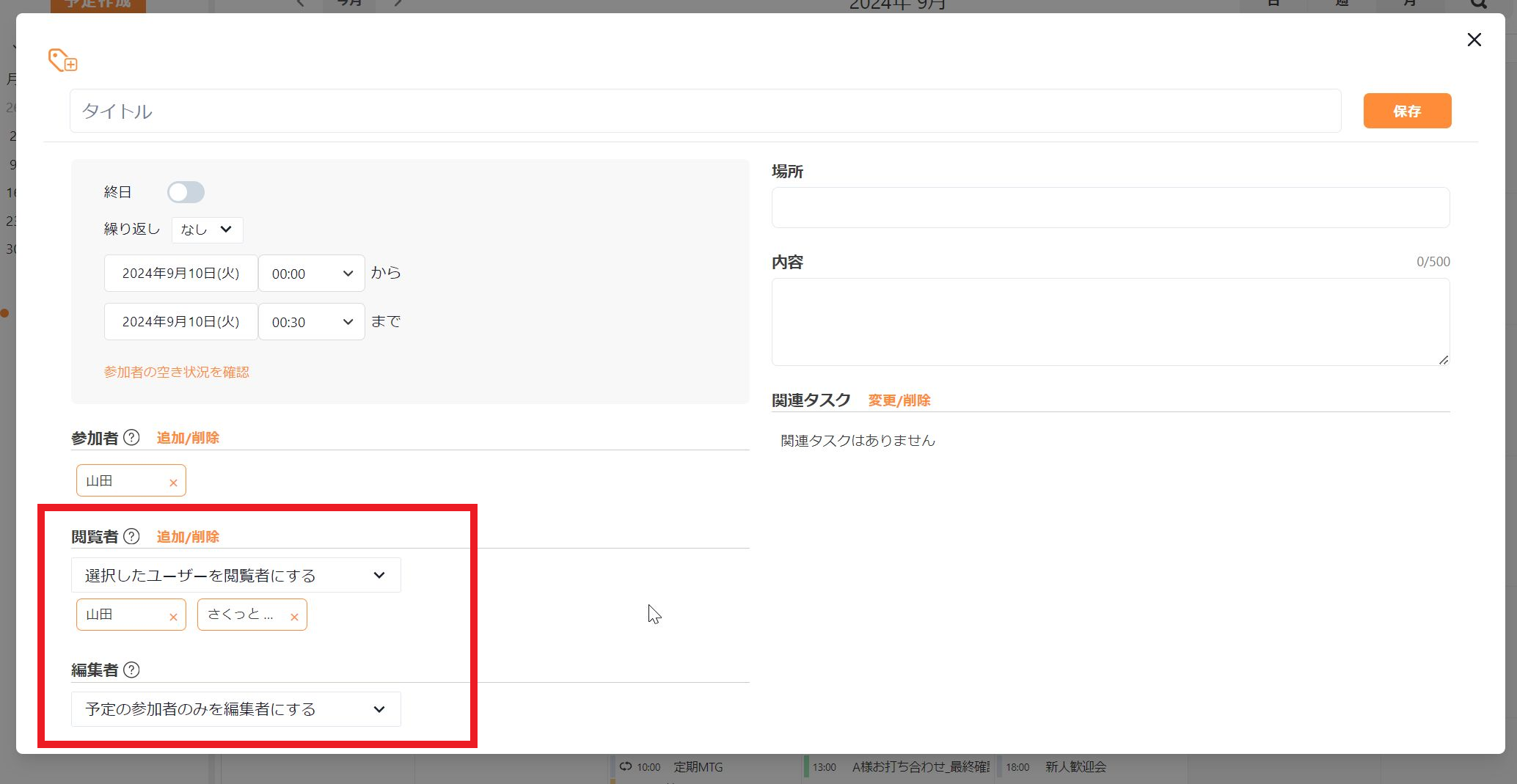Image resolution: width=1517 pixels, height=784 pixels.
Task: Remove 山田 from the participants list
Action: [x=173, y=482]
